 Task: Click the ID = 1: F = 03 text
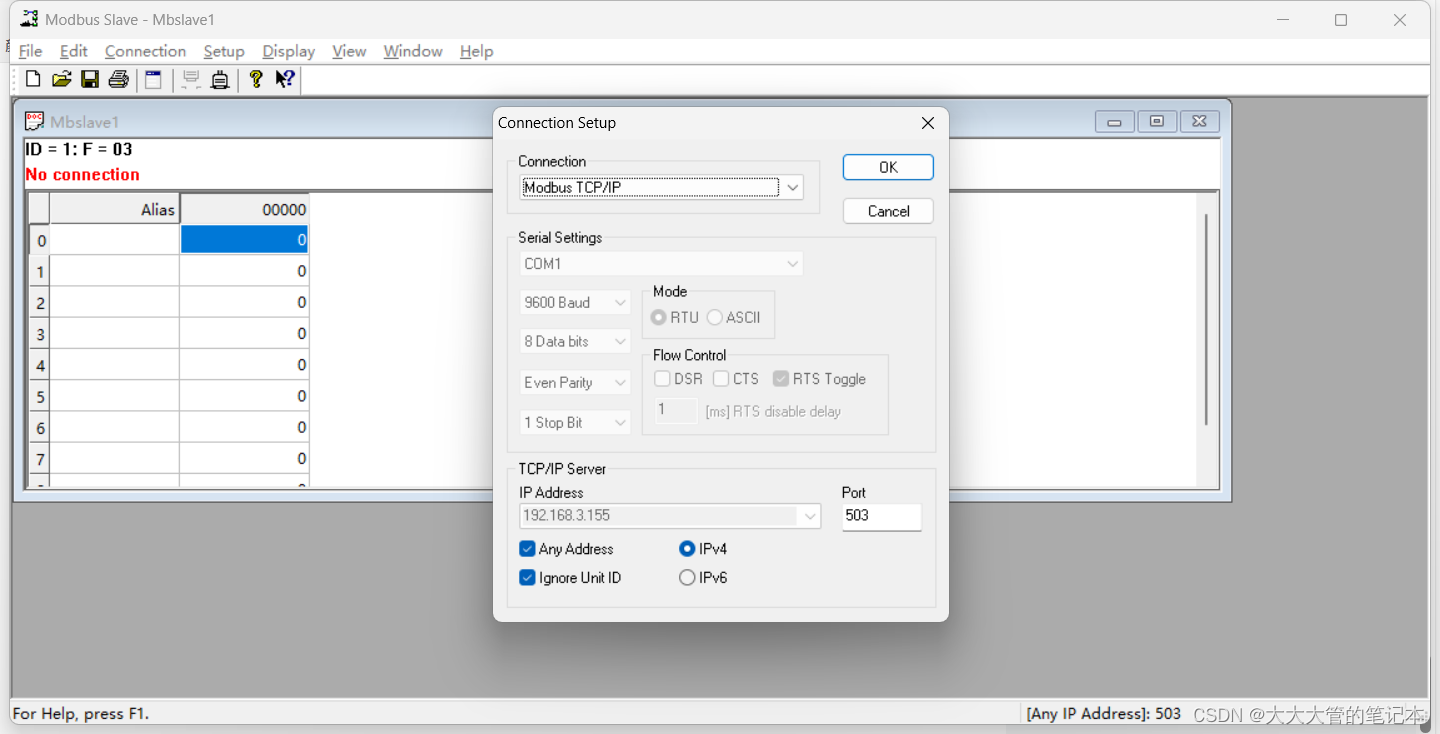[x=79, y=150]
